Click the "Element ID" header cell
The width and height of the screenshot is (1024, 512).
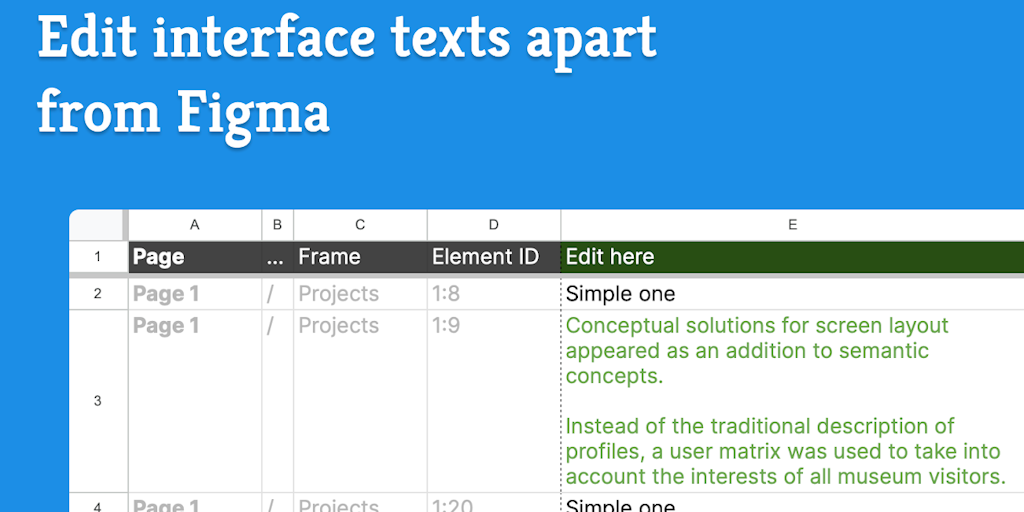point(493,257)
